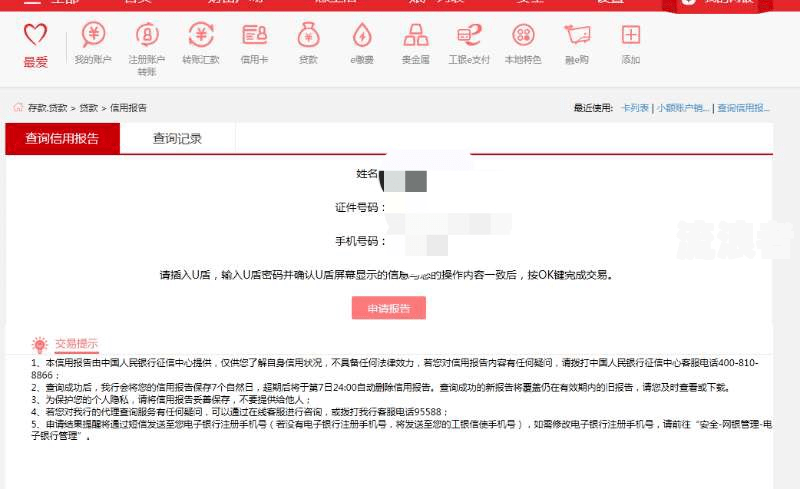Click tip 1 about 中国人民银行征信中心
800x489 pixels.
pyautogui.click(x=395, y=369)
